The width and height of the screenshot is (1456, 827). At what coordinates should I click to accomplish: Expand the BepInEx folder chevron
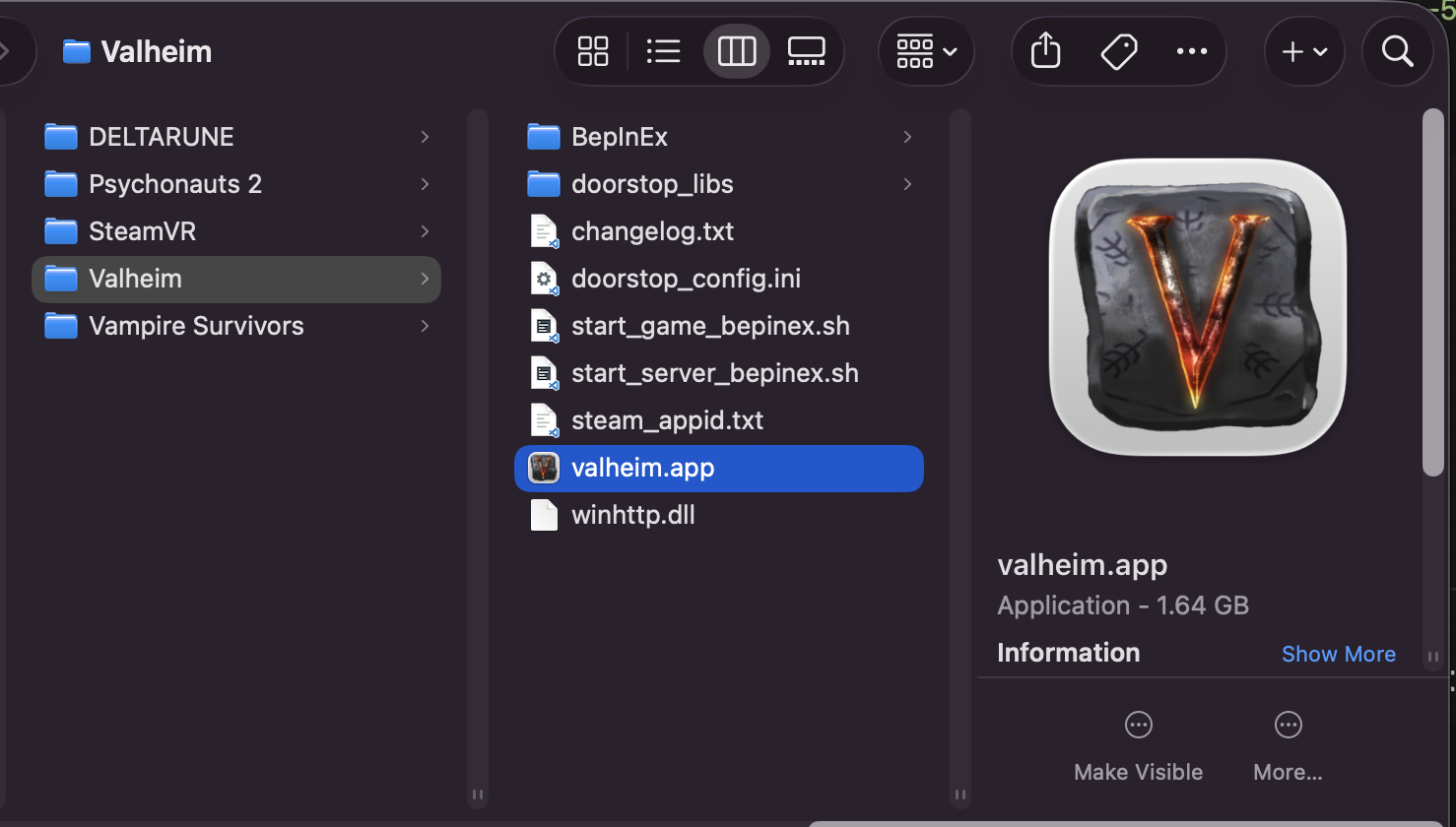907,137
